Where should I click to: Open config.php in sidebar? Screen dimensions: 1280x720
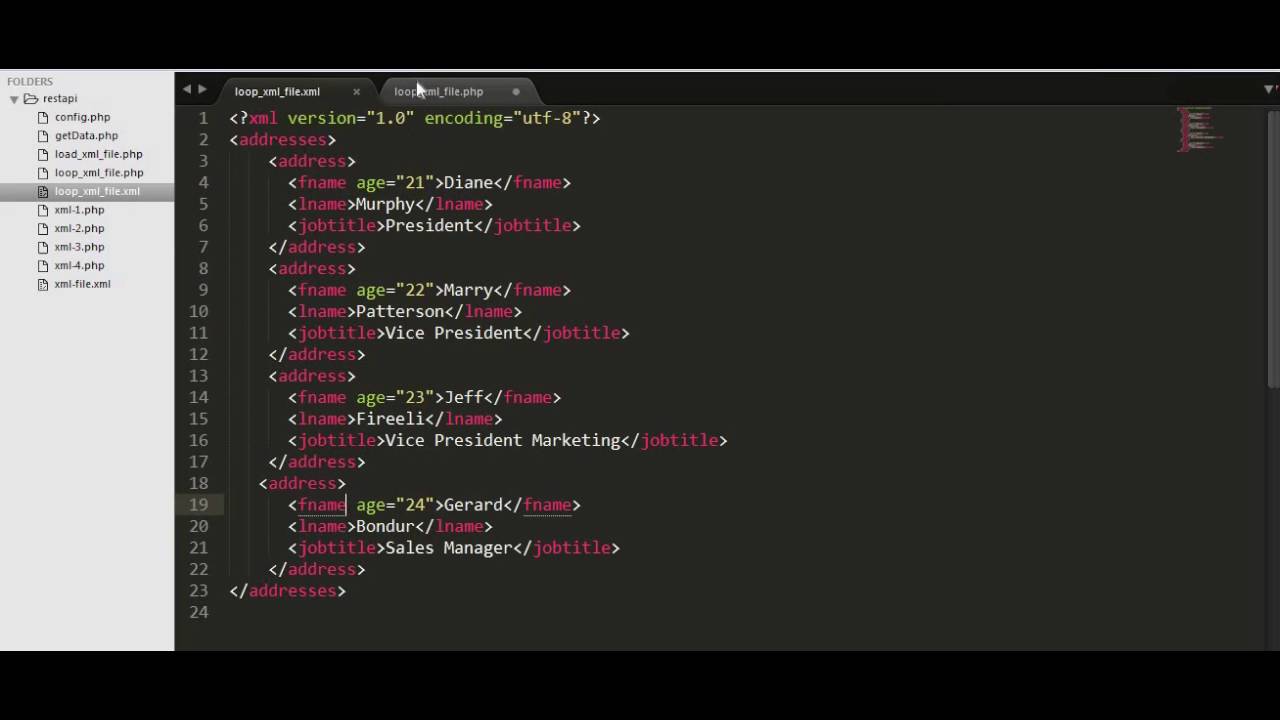[x=82, y=117]
